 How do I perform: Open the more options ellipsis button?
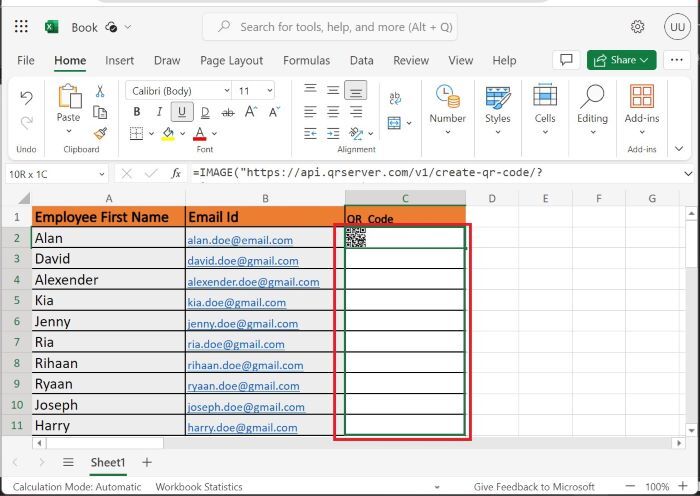click(x=676, y=60)
